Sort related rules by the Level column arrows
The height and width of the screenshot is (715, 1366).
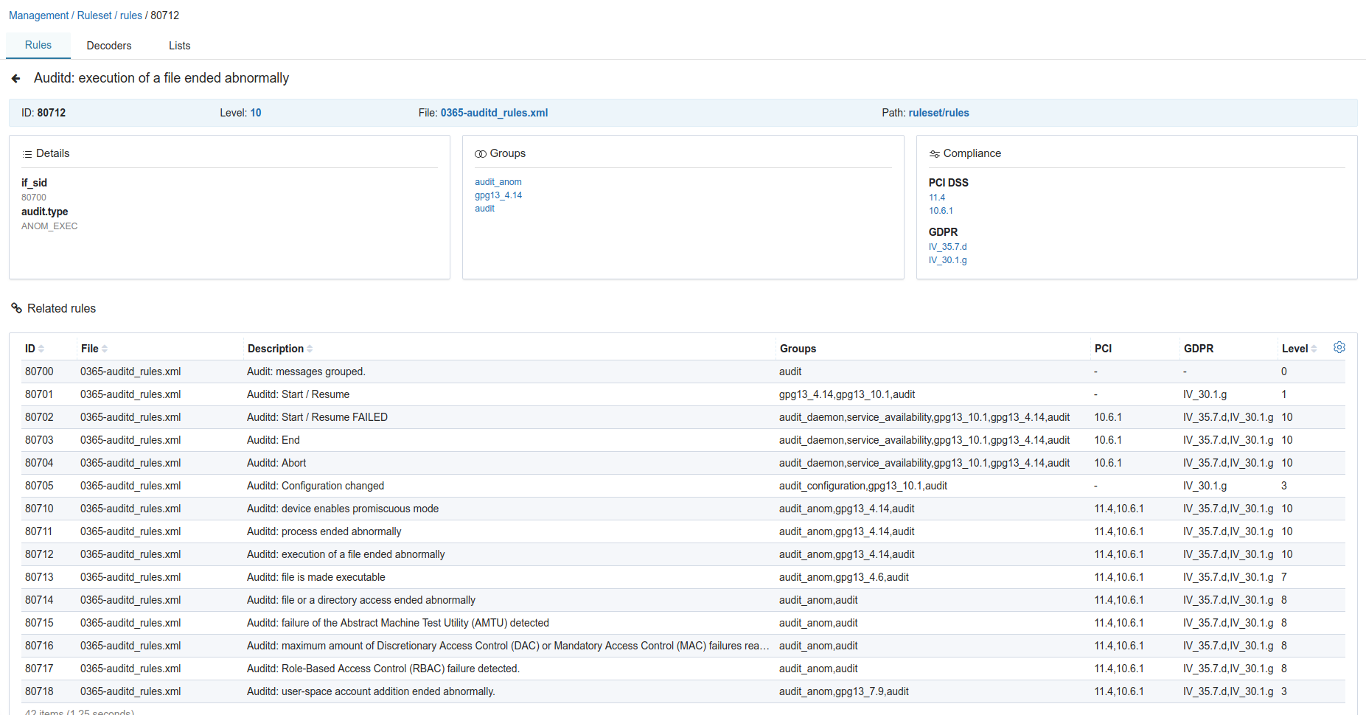pos(1314,349)
